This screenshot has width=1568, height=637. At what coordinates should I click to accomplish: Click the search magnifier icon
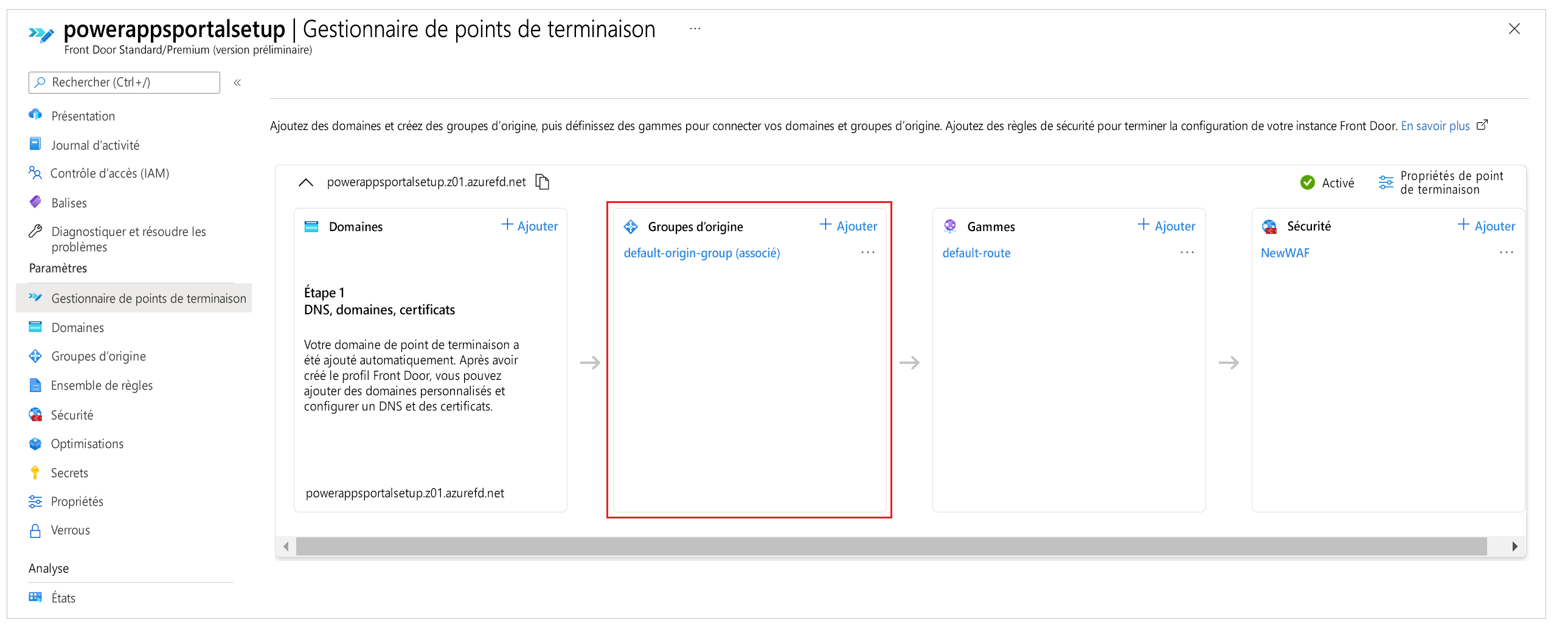[40, 82]
